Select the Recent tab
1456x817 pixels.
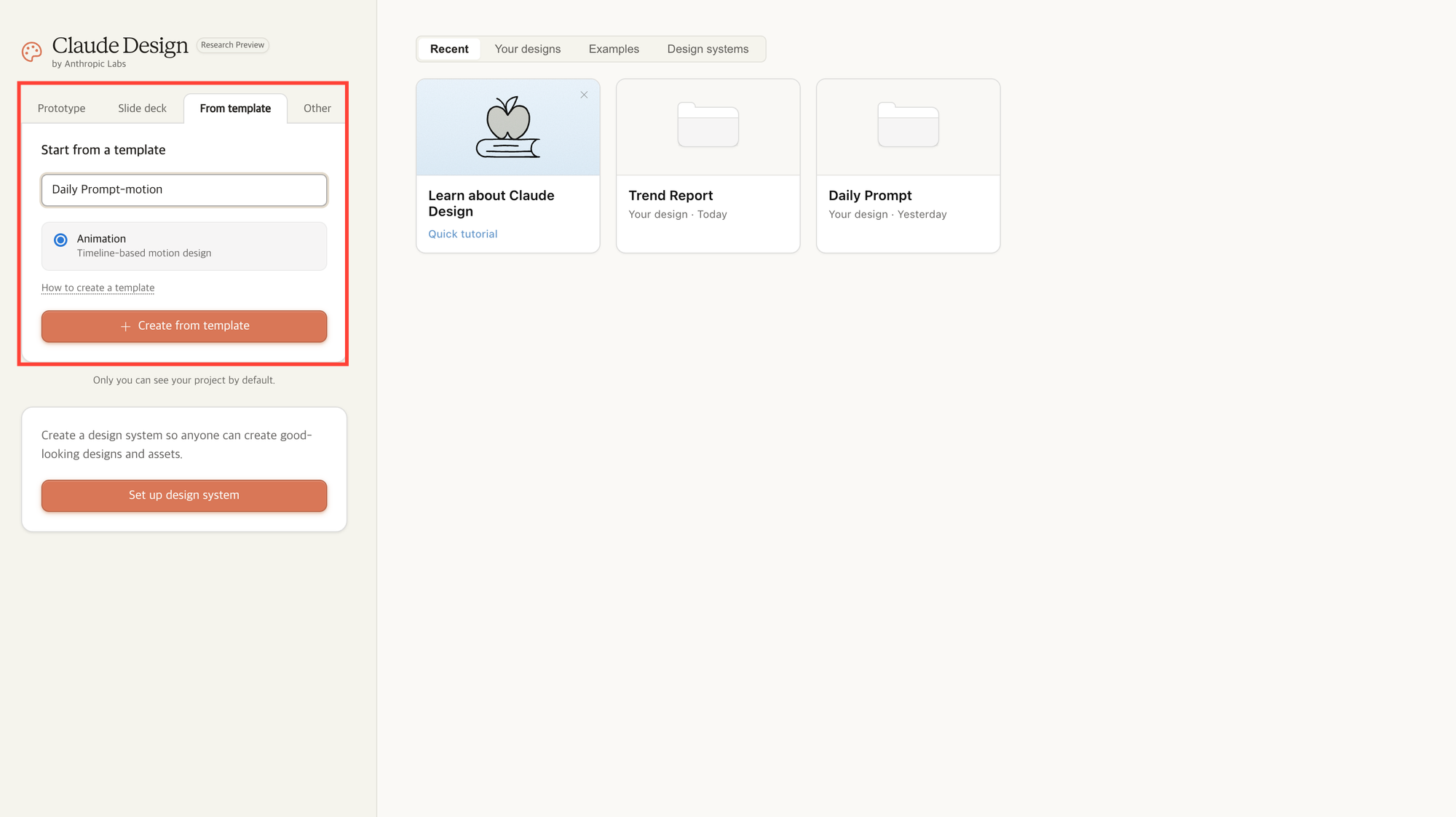tap(449, 49)
